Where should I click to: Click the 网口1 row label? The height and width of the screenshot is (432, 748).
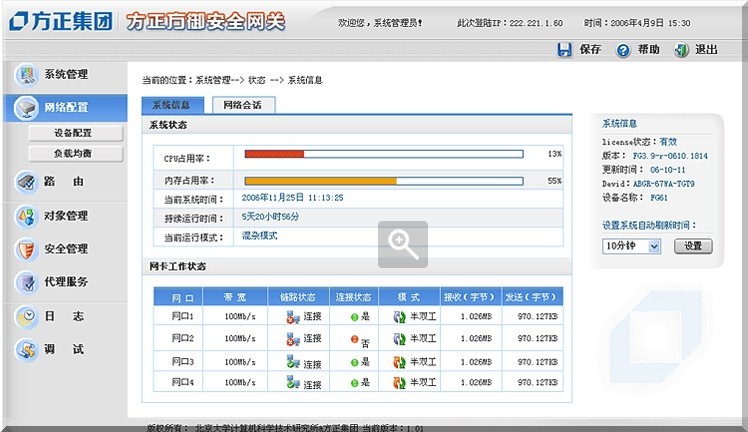[x=183, y=316]
